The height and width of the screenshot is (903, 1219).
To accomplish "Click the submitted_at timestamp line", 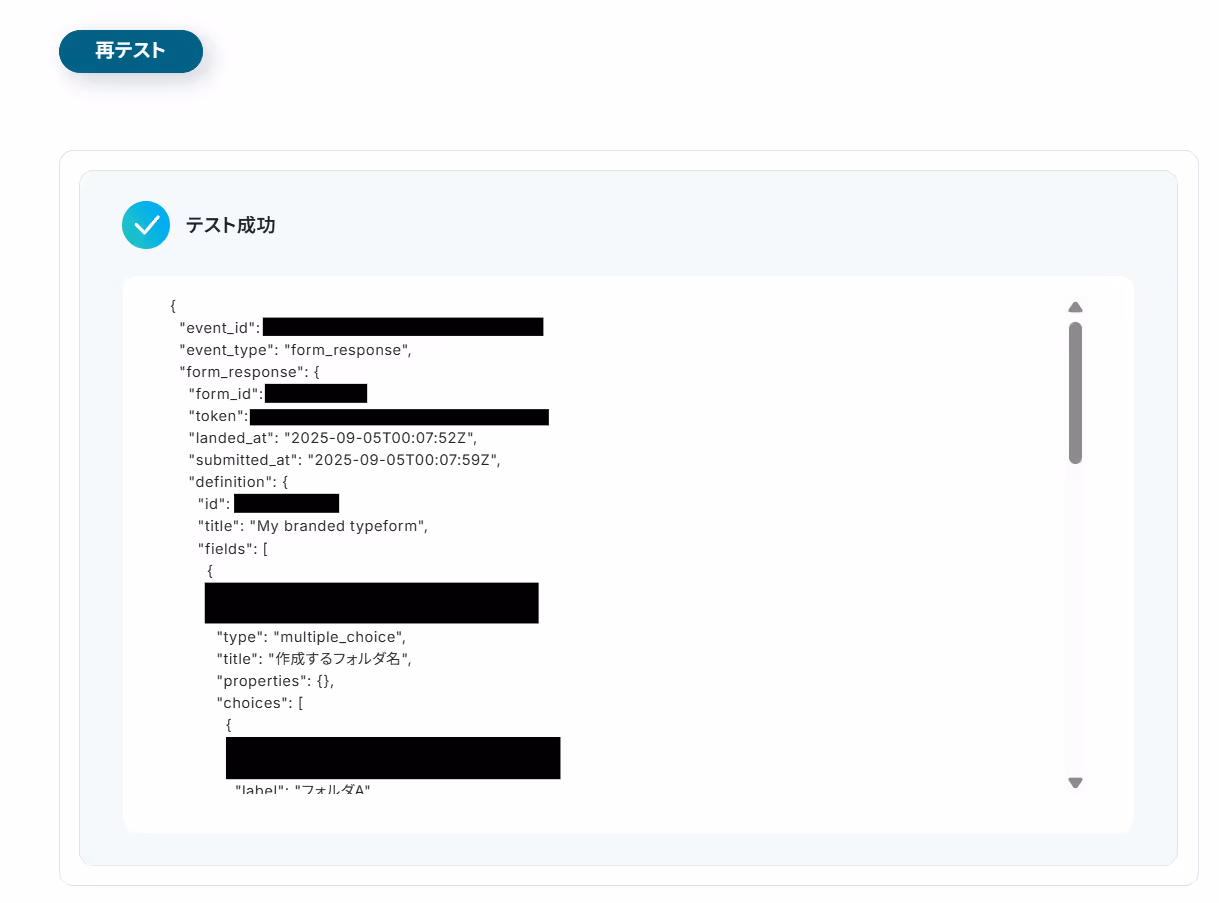I will pos(344,460).
